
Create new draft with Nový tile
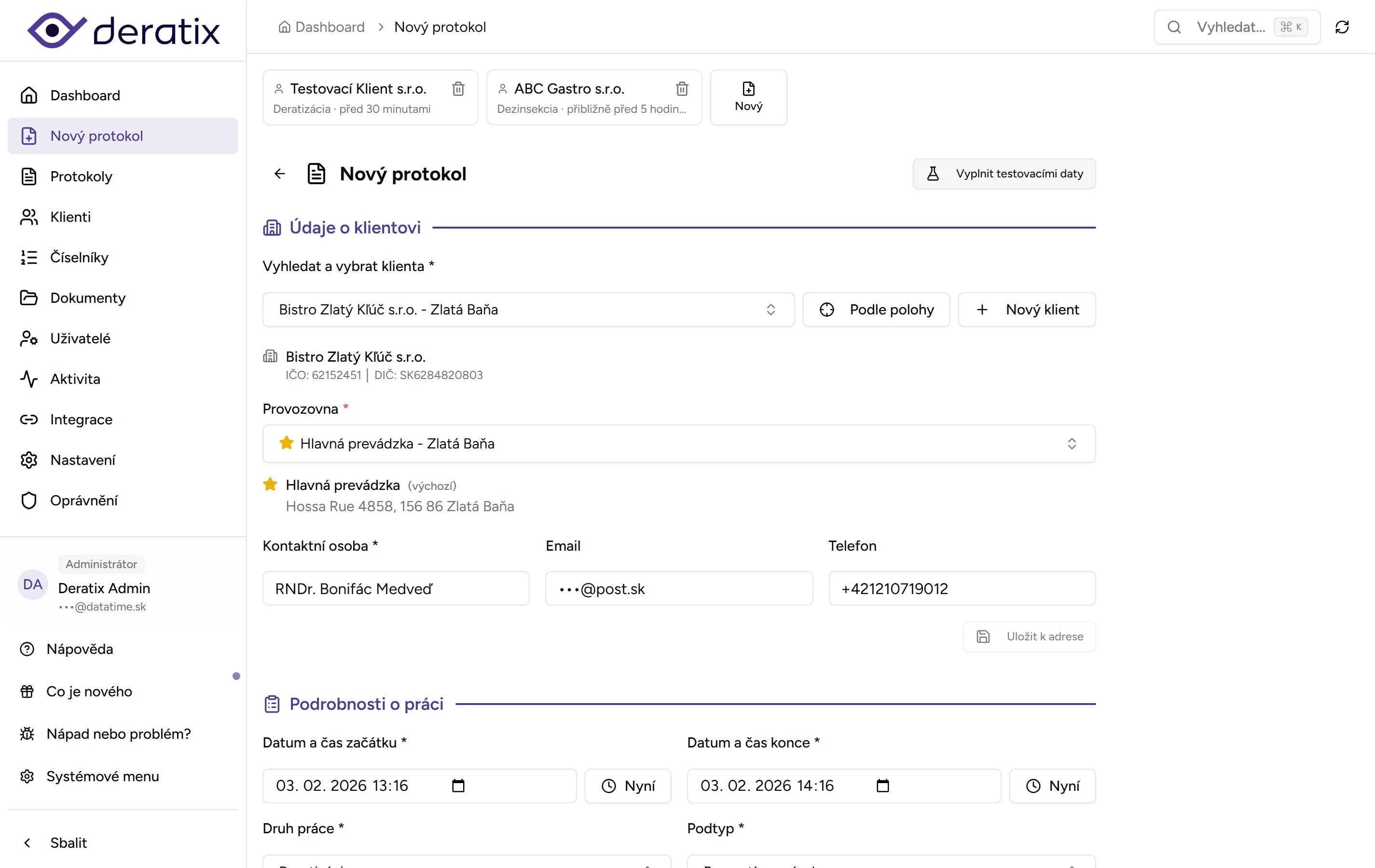point(748,97)
